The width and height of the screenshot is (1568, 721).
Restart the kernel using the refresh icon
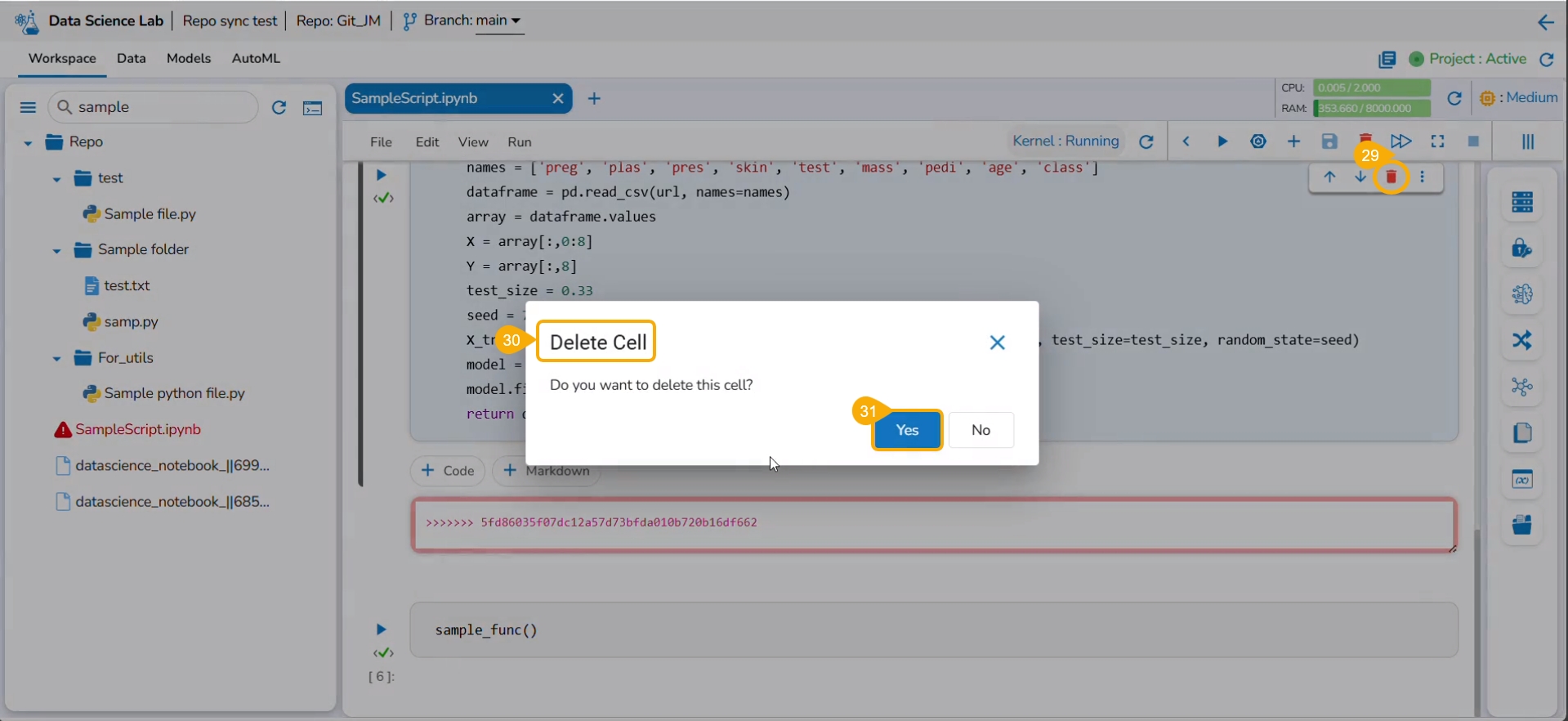coord(1146,141)
